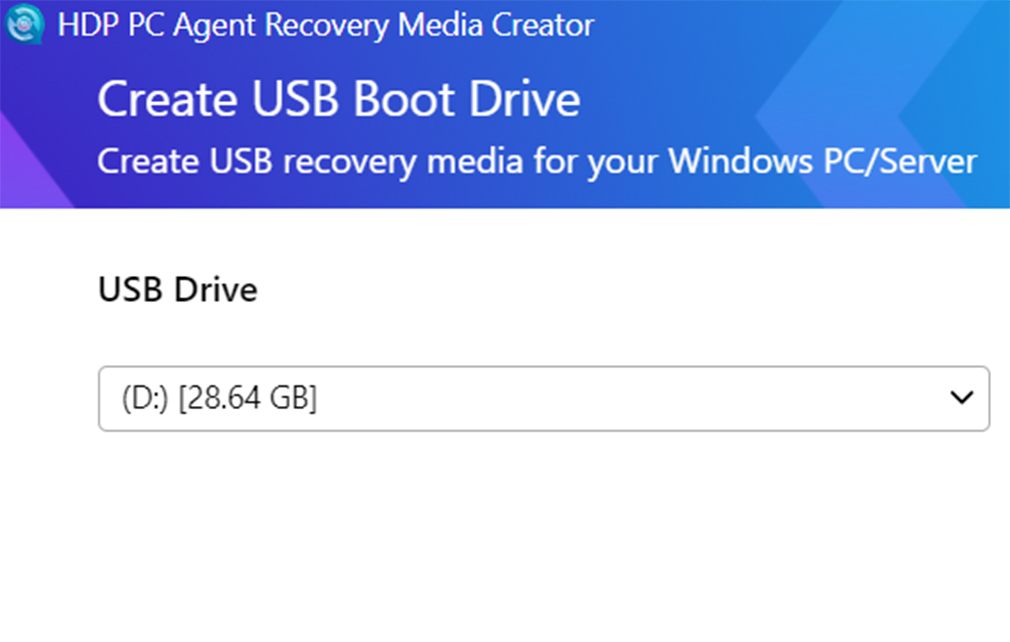Click the "USB Drive" field label
The image size is (1010, 642).
point(177,290)
